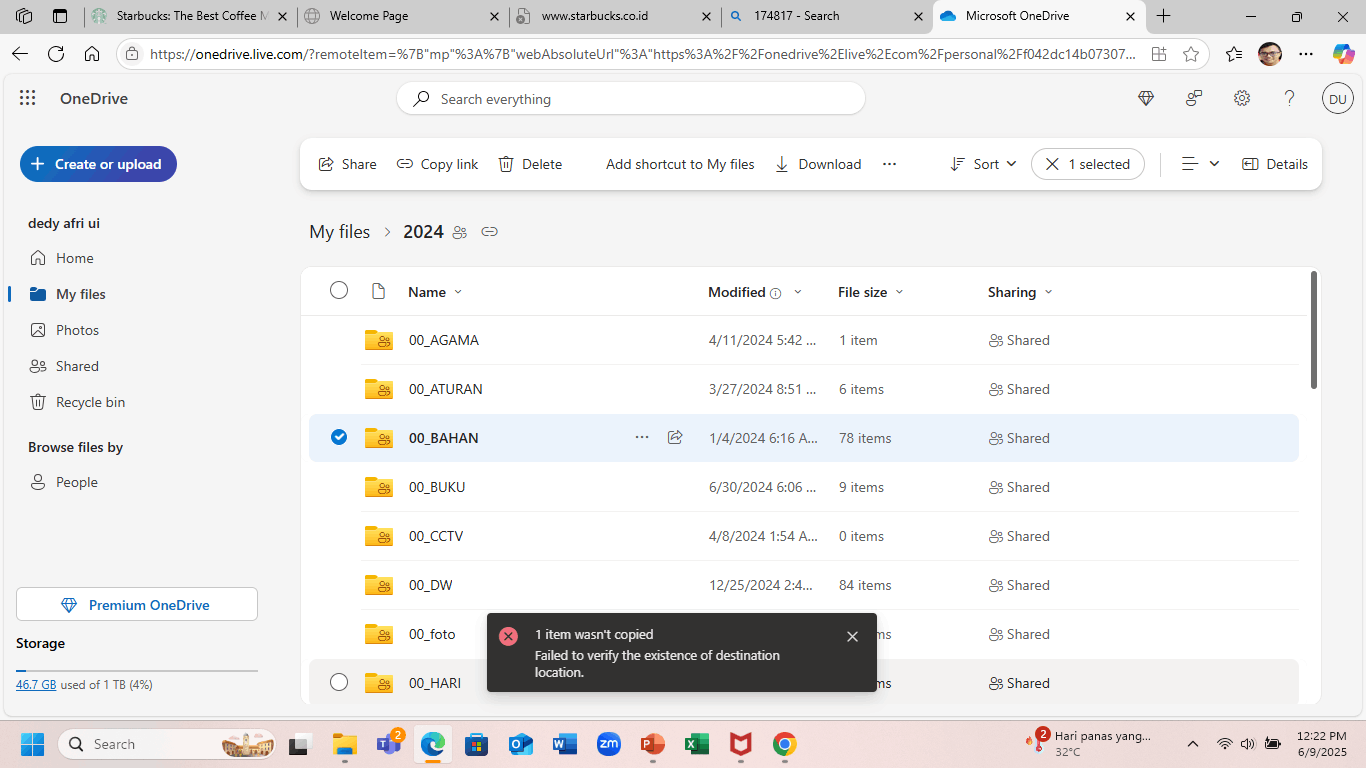Select all files with header circle

click(x=338, y=290)
